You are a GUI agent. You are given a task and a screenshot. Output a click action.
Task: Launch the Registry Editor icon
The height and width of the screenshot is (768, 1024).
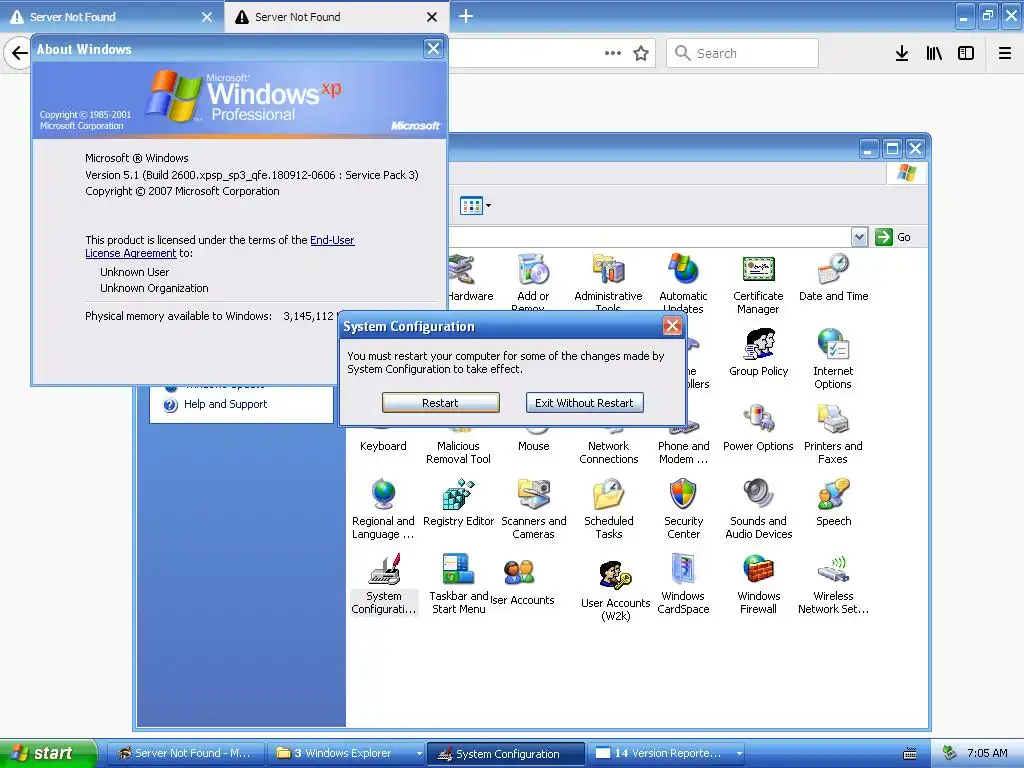[x=458, y=504]
